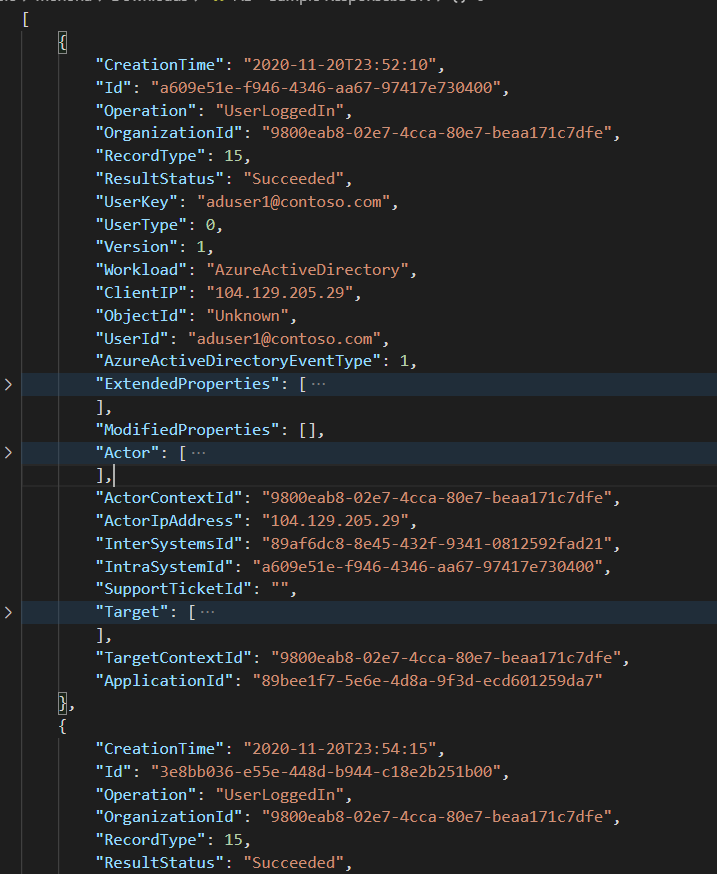
Task: Click Id value "a609e51e-f946-4346-aa67-97417e730400"
Action: tap(326, 88)
